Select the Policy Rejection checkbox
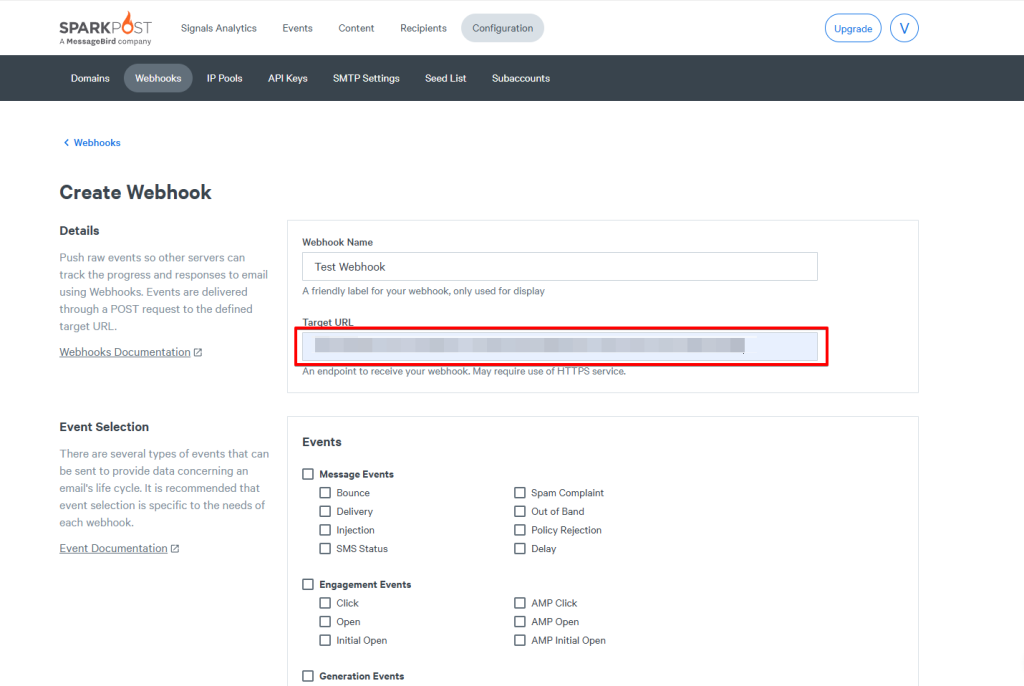The image size is (1024, 686). click(x=520, y=530)
